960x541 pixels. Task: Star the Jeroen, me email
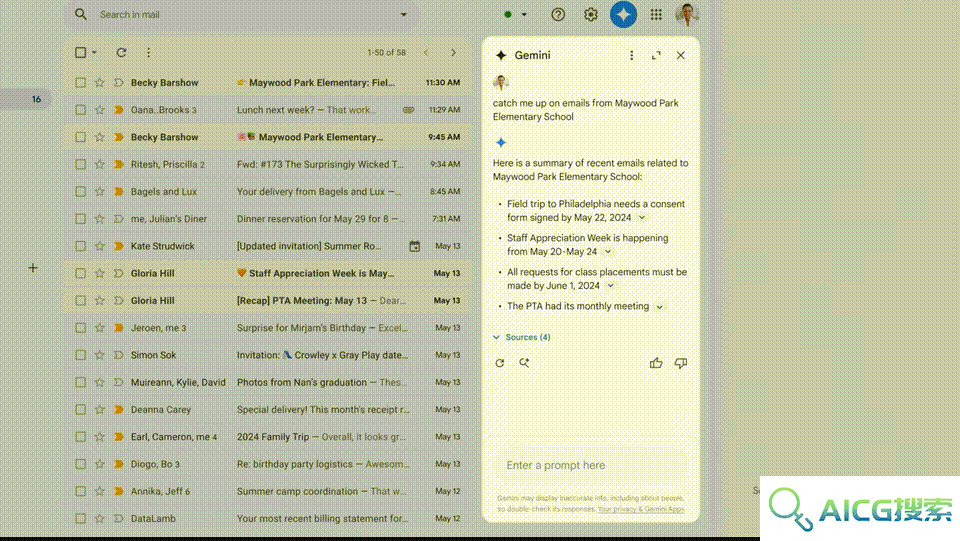(x=99, y=327)
